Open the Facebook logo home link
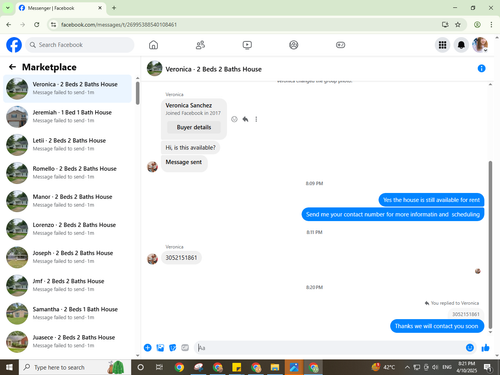 pos(14,45)
